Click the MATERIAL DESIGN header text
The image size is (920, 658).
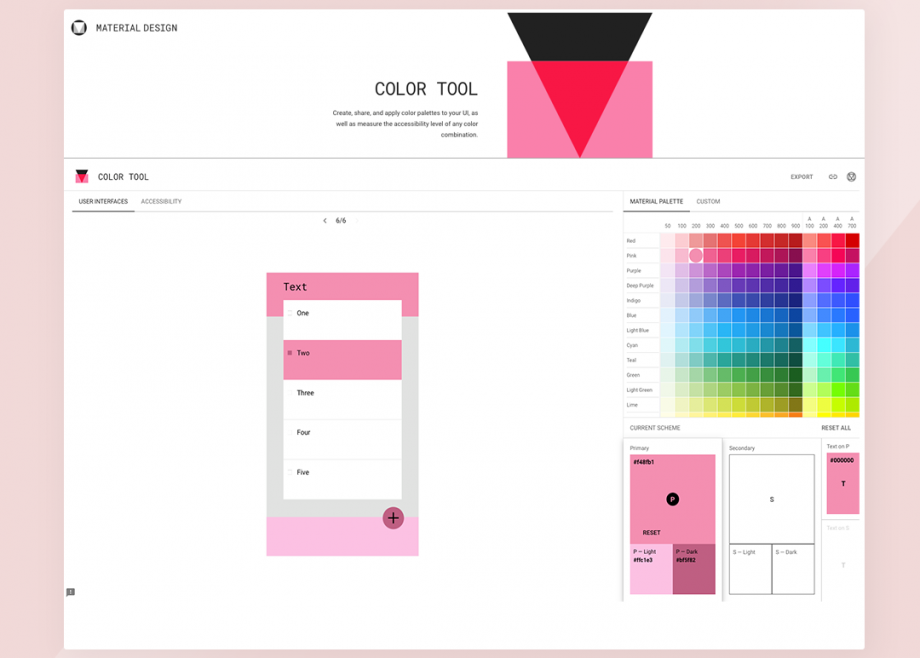136,28
